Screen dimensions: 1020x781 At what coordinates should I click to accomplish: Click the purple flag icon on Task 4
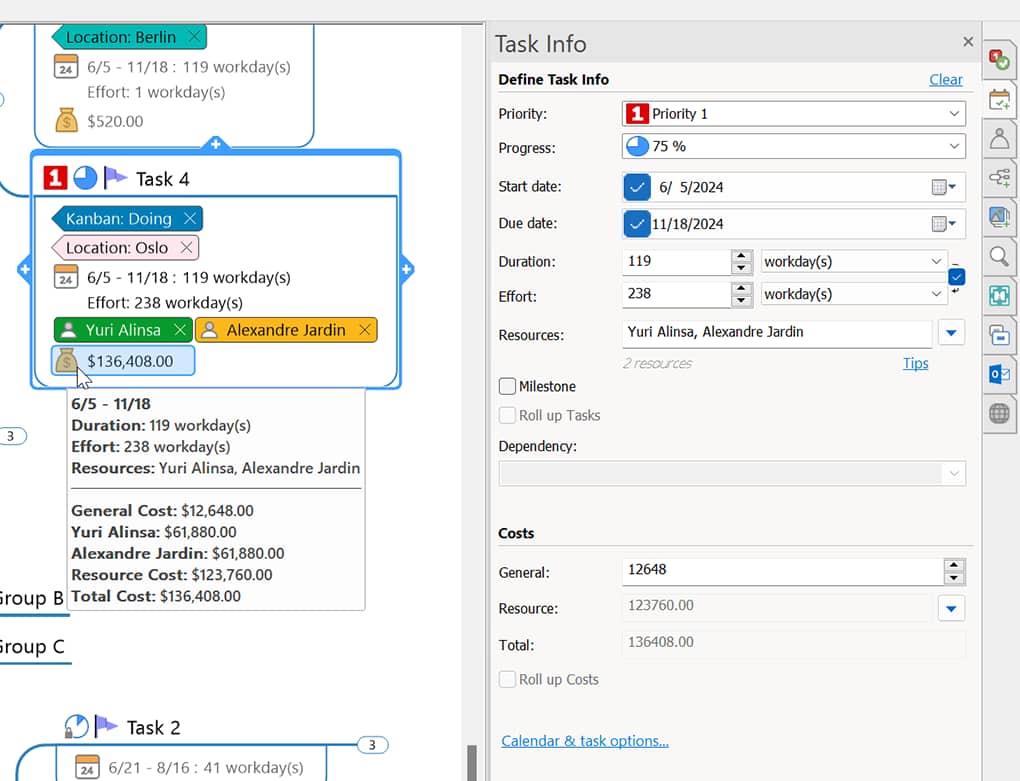116,178
